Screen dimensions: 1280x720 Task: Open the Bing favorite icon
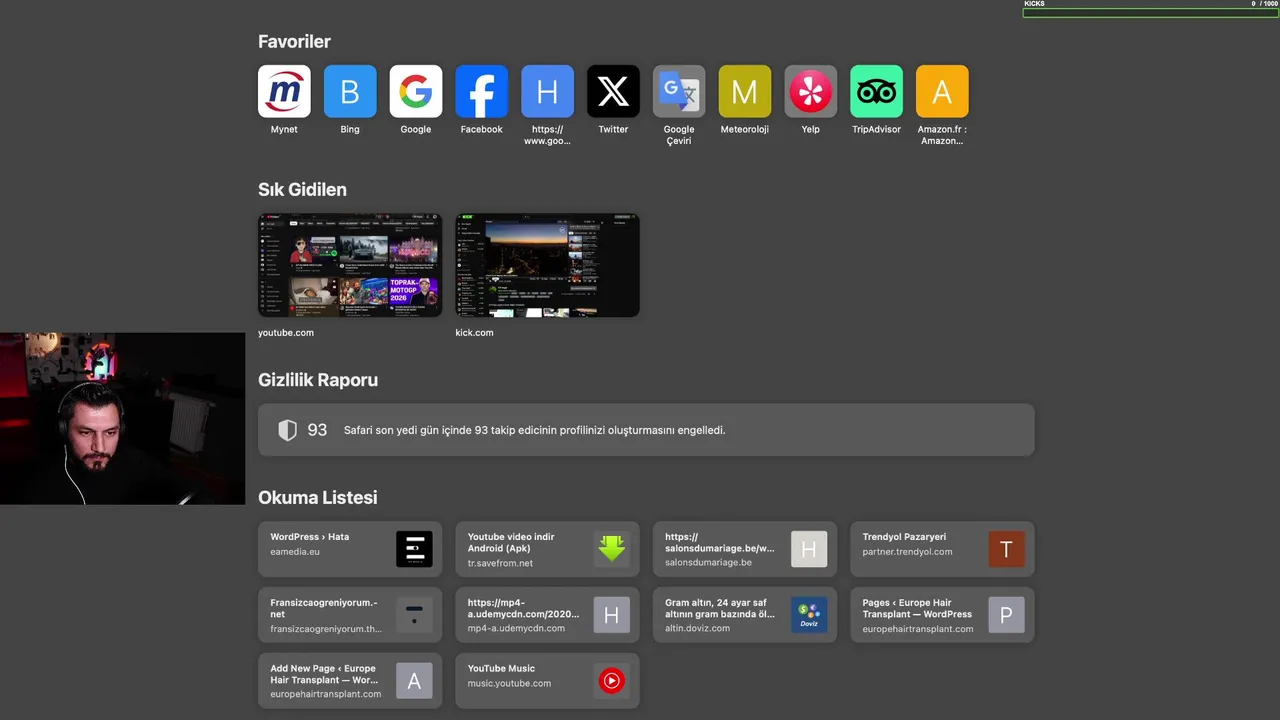[x=350, y=91]
